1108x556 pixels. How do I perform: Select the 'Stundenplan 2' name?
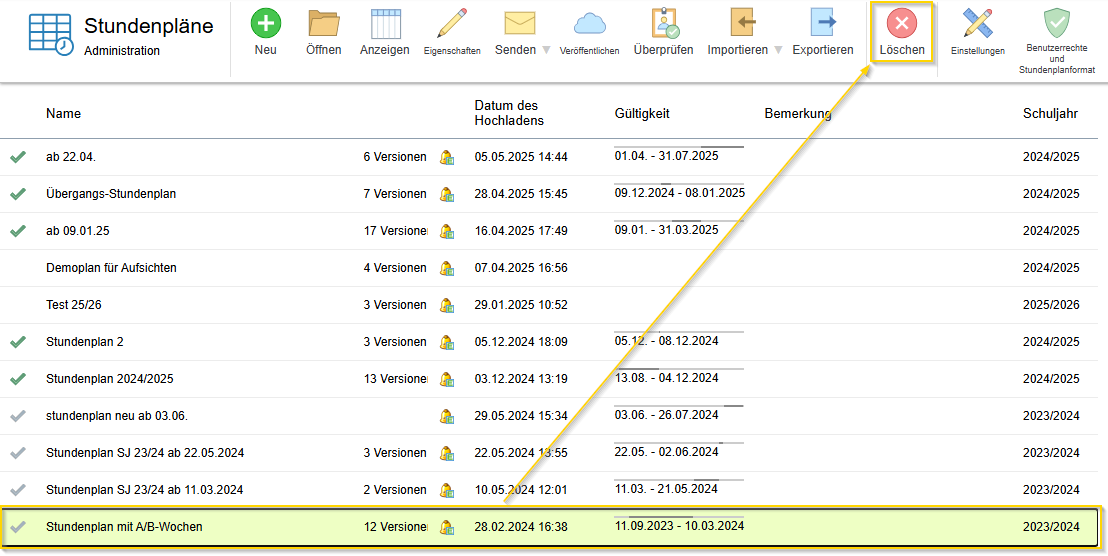tap(85, 342)
